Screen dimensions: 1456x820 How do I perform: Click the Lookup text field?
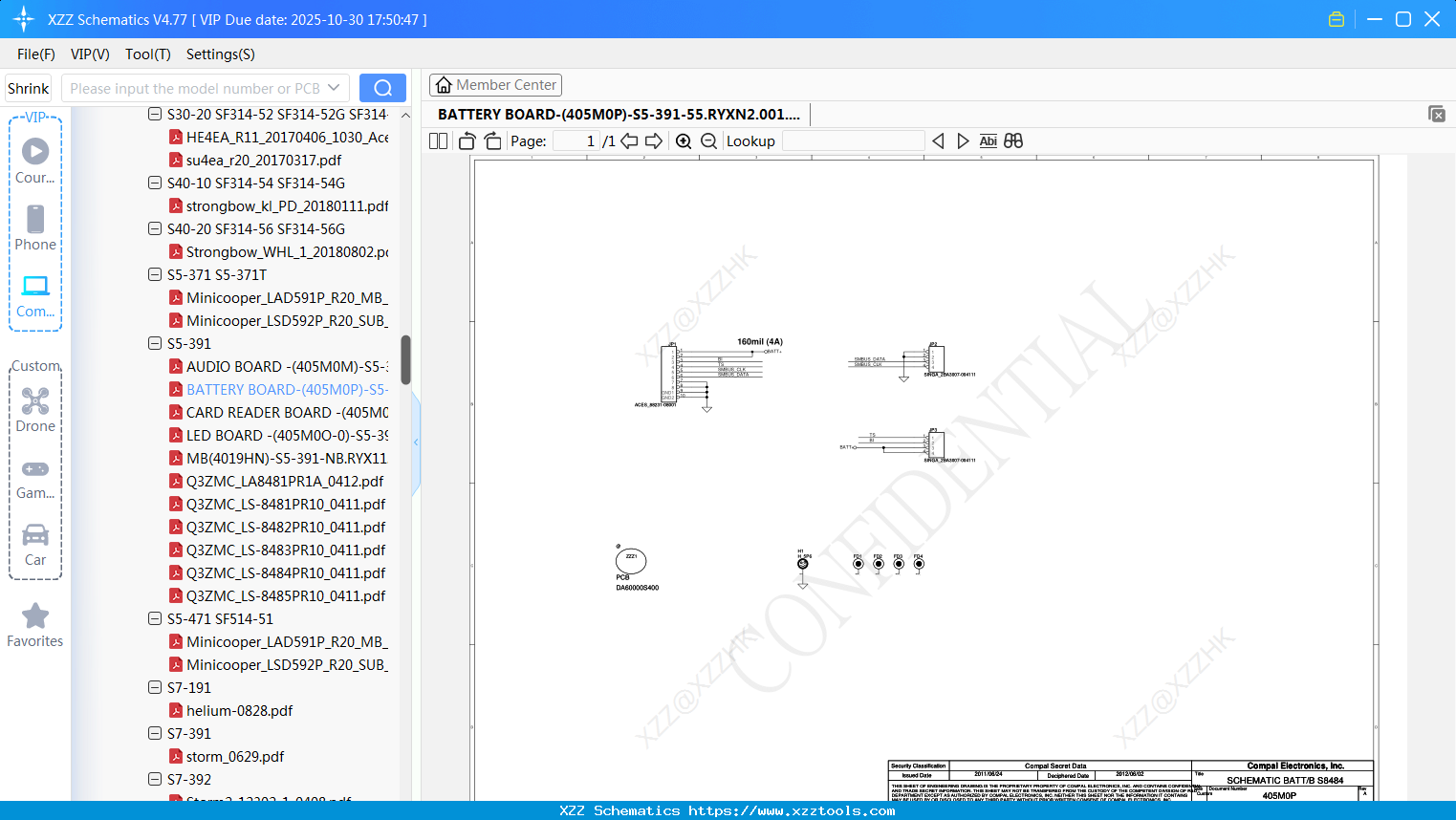[x=853, y=141]
